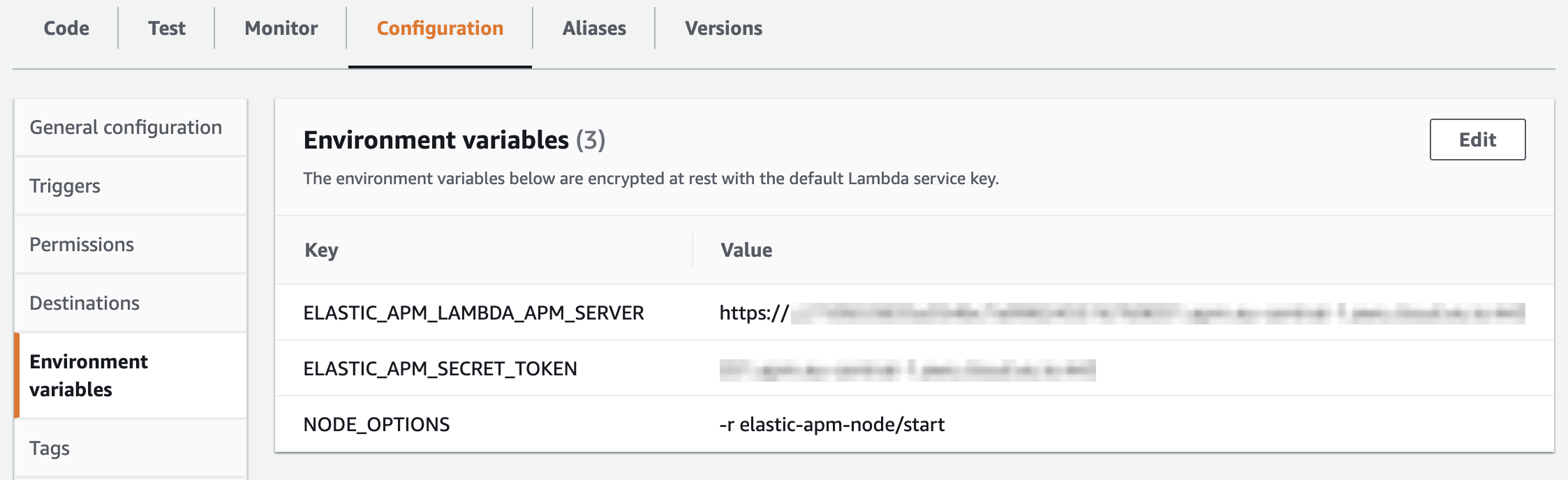Click the Key column header
1568x480 pixels.
point(320,250)
